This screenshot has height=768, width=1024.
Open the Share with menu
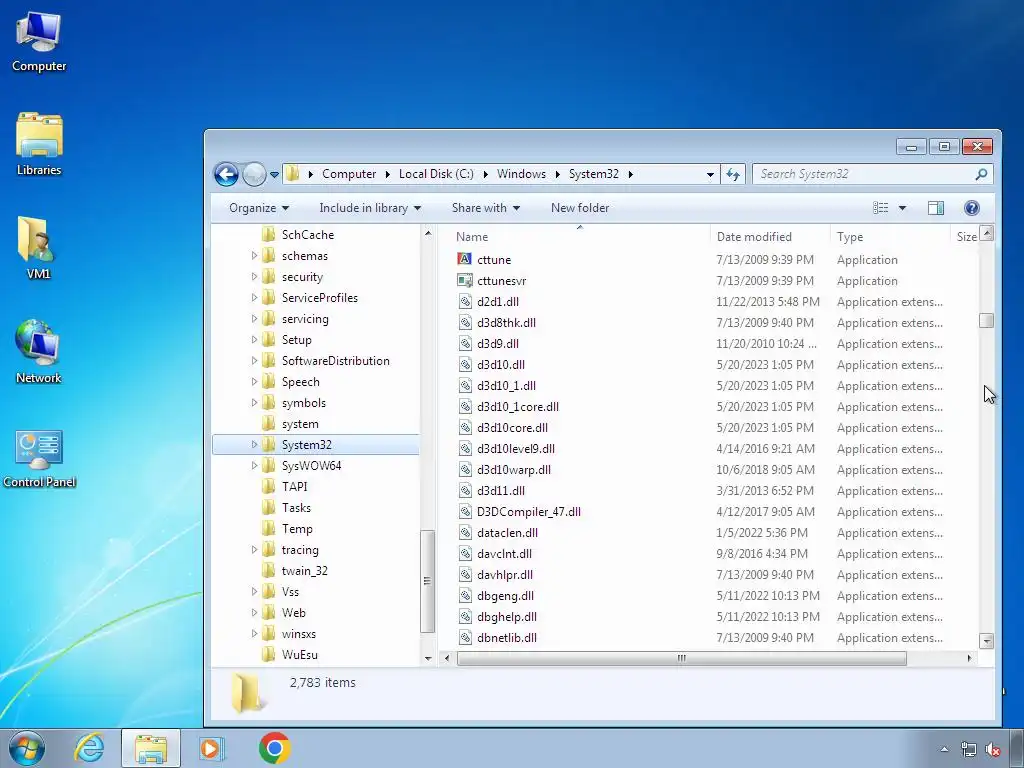pos(486,208)
